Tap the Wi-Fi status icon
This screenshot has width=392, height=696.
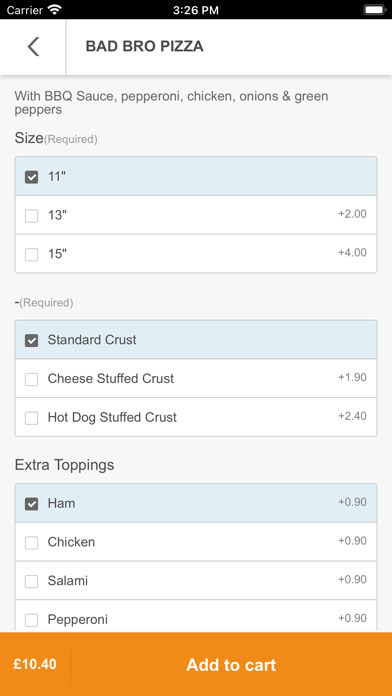tap(55, 10)
